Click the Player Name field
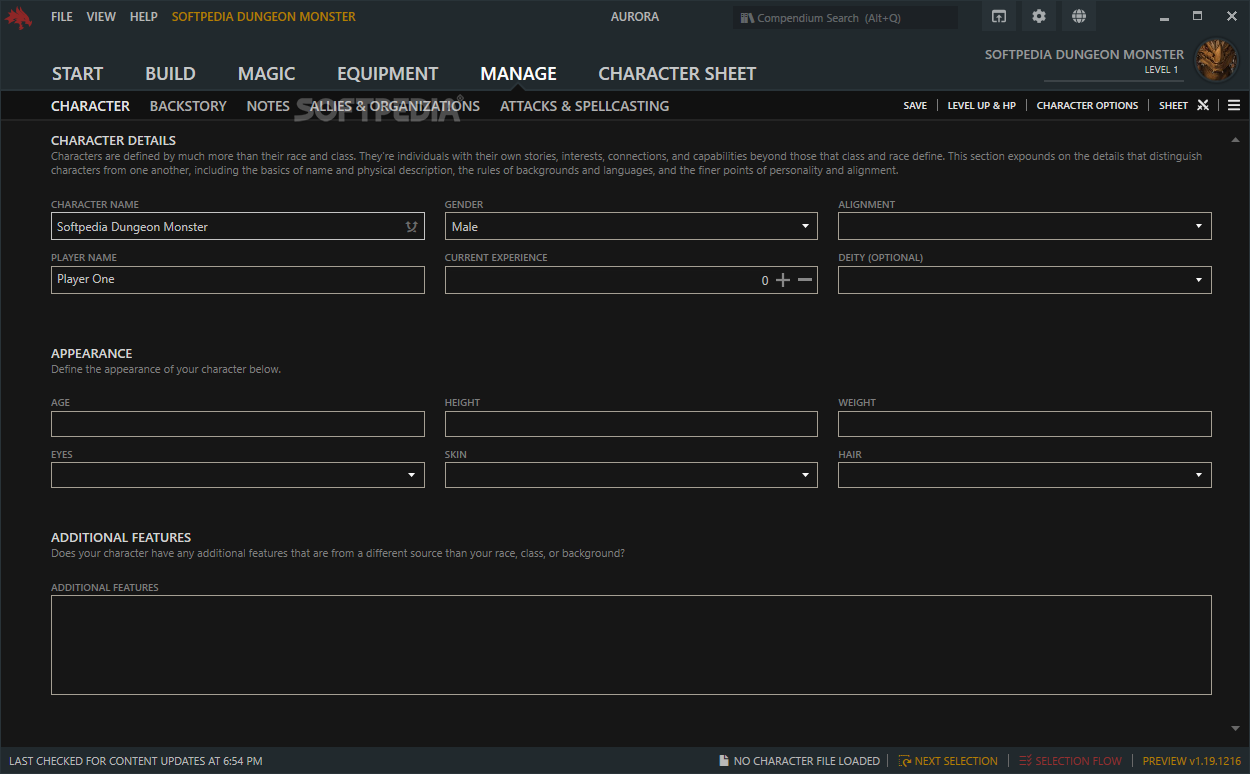The height and width of the screenshot is (774, 1250). tap(238, 280)
